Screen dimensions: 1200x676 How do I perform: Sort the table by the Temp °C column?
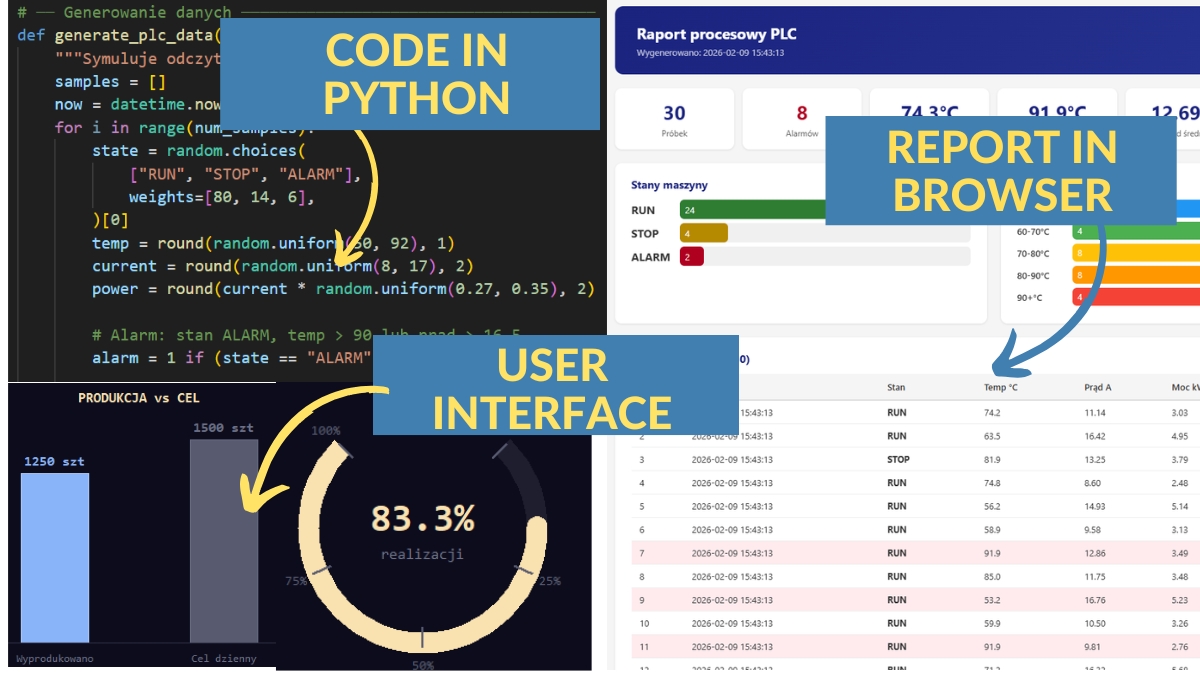(x=1000, y=387)
